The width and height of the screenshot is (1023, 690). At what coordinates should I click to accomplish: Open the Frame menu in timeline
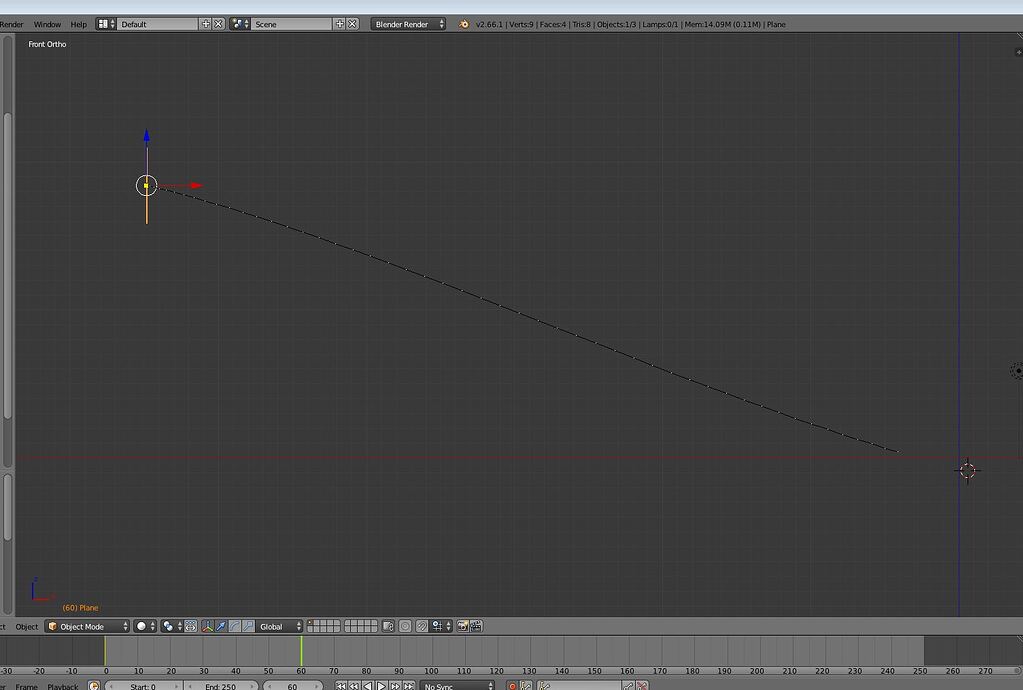pyautogui.click(x=26, y=686)
